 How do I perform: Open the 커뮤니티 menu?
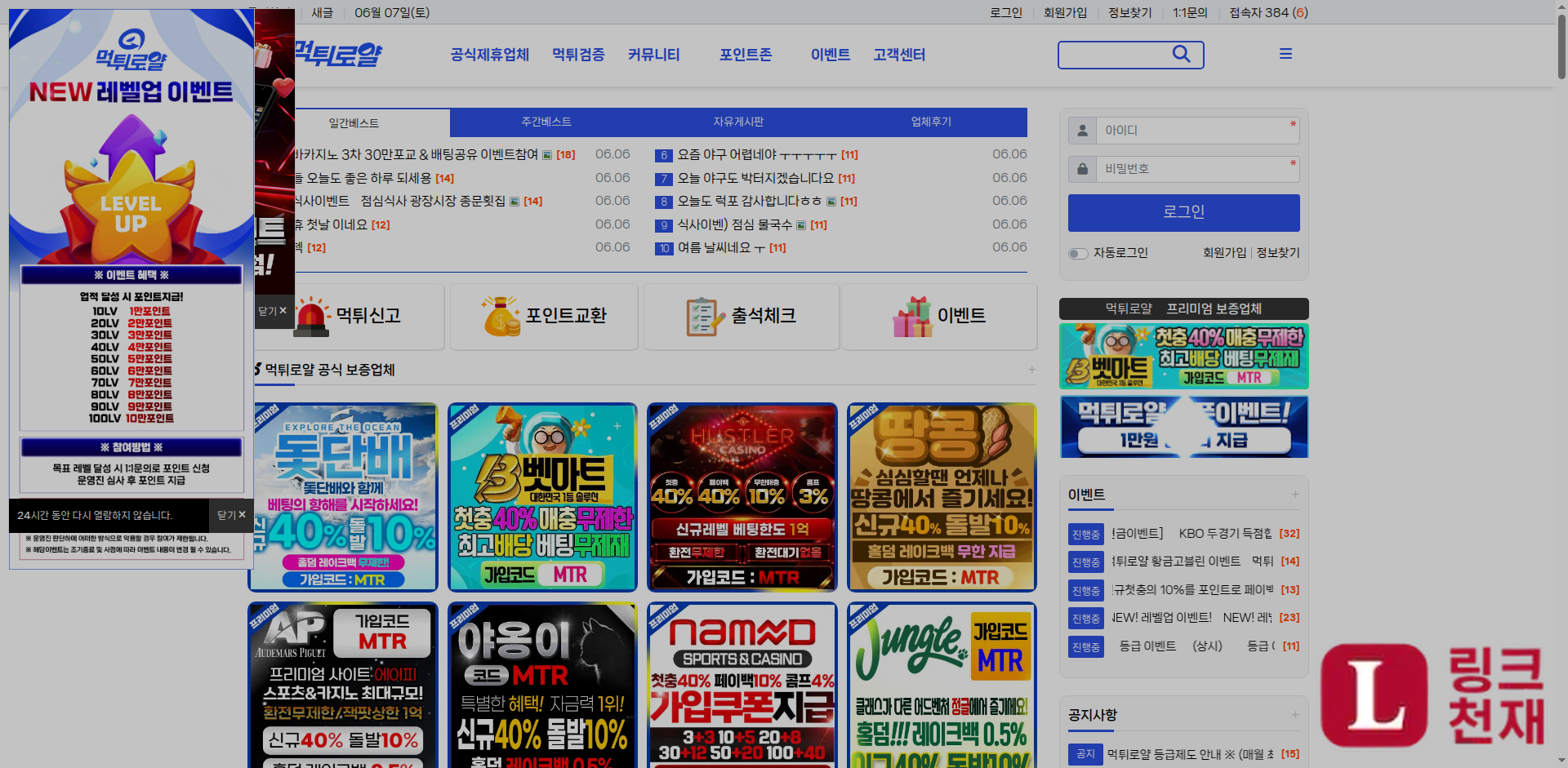pyautogui.click(x=653, y=55)
